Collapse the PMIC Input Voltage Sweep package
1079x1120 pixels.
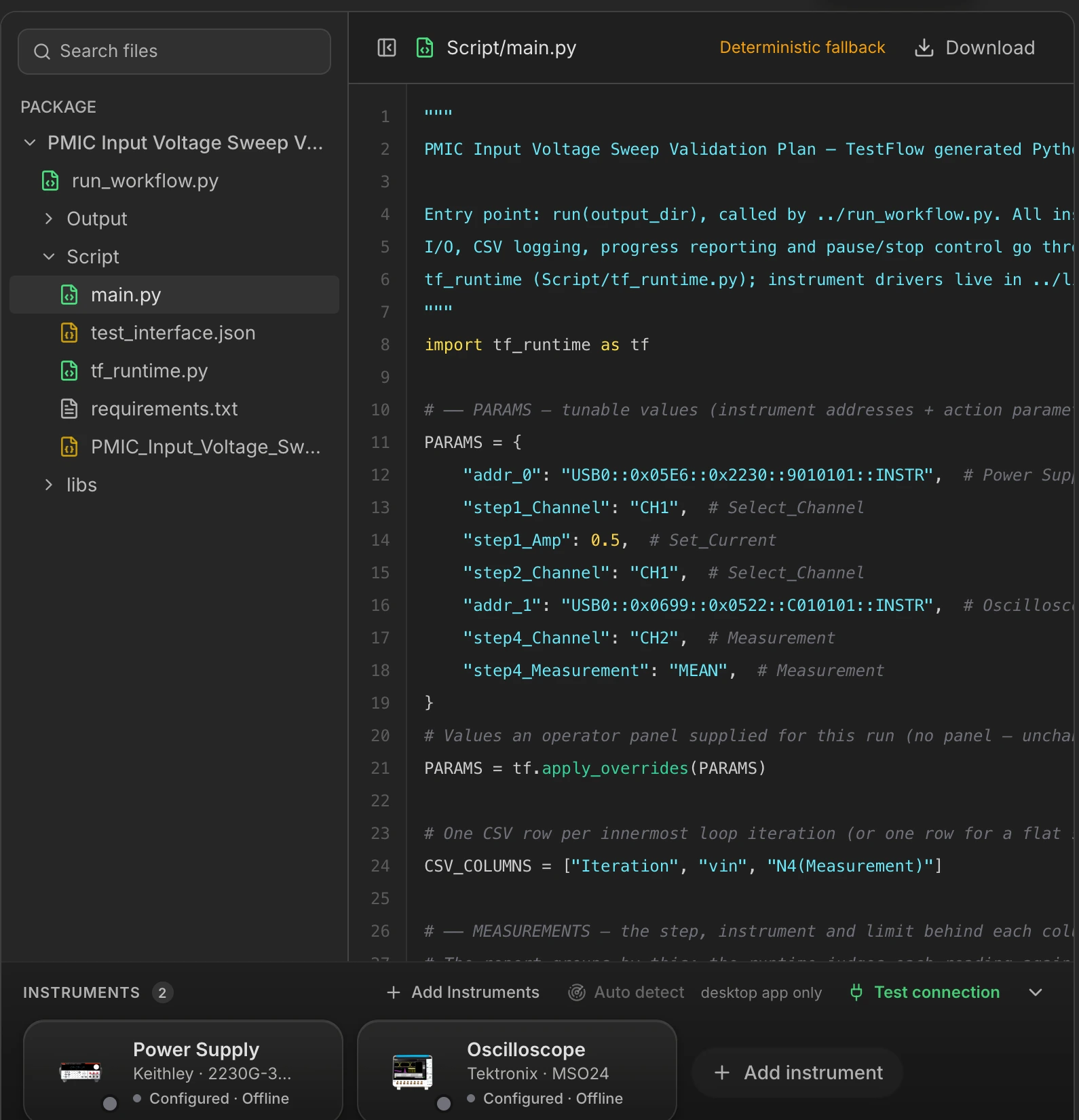pos(30,143)
